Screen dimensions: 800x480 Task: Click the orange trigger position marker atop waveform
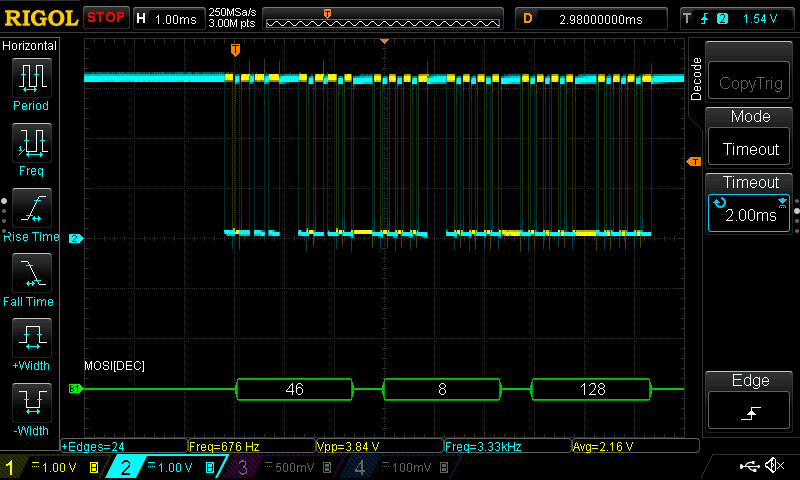[235, 49]
